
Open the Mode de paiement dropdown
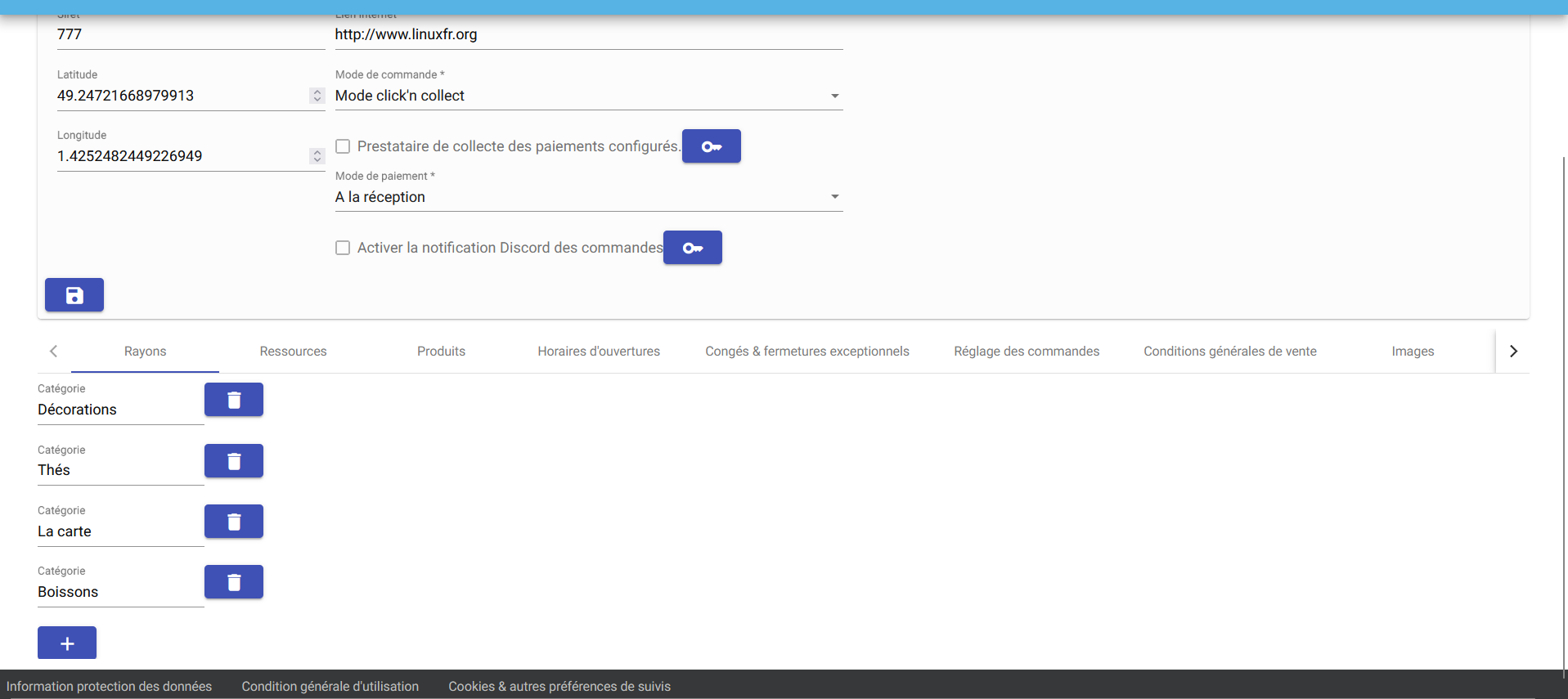click(588, 197)
